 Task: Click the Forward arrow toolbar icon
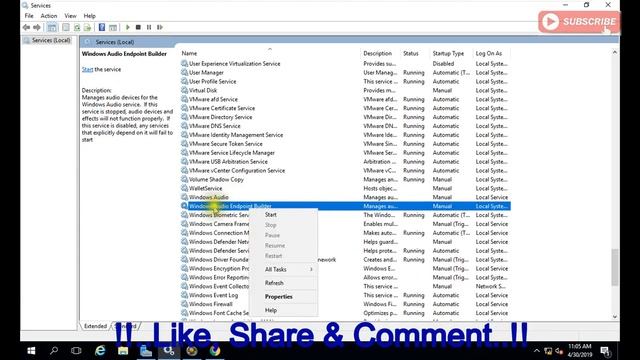[x=37, y=27]
